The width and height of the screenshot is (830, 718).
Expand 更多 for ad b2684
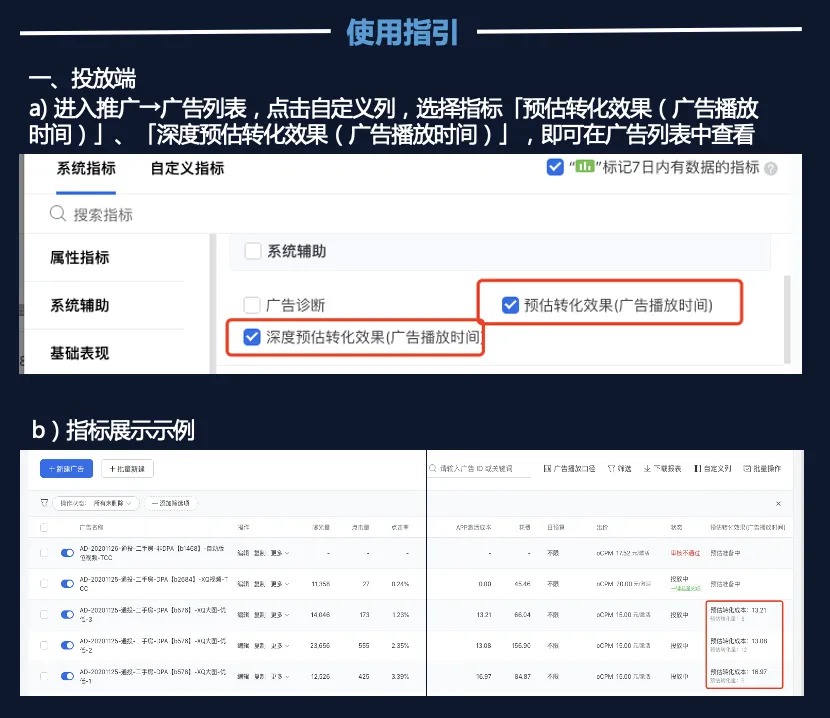[280, 584]
